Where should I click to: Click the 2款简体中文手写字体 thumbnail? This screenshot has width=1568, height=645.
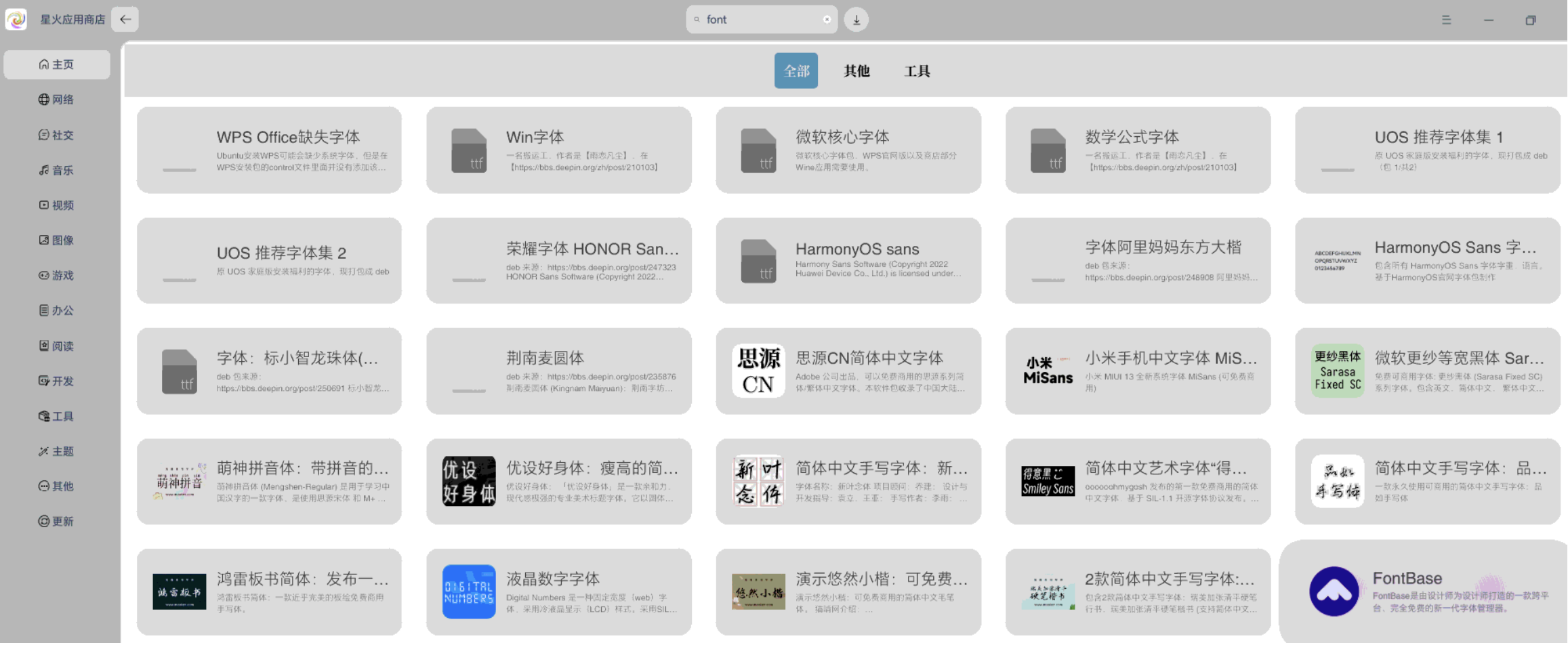coord(1048,591)
